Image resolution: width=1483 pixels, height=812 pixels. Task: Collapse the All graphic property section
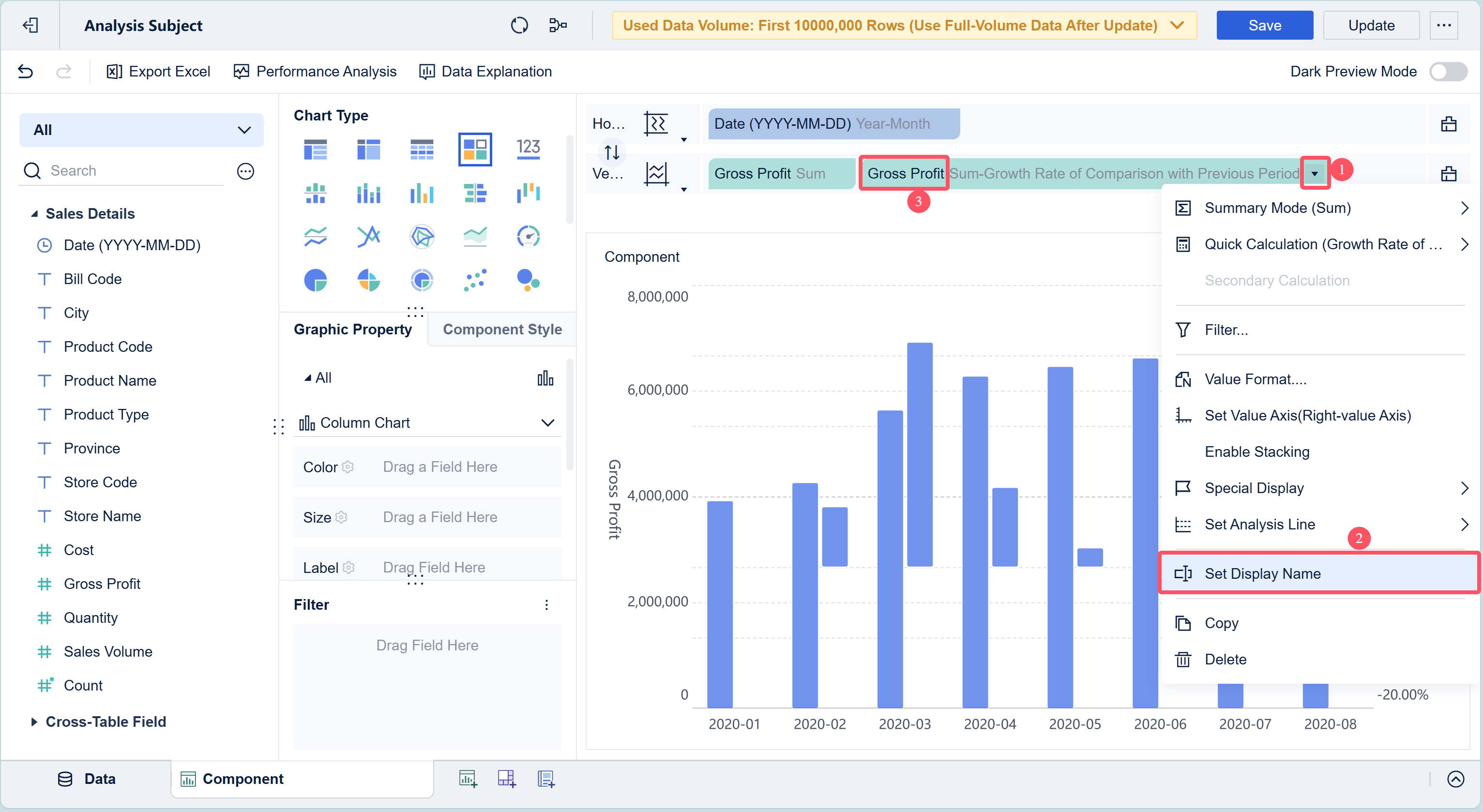[x=307, y=377]
